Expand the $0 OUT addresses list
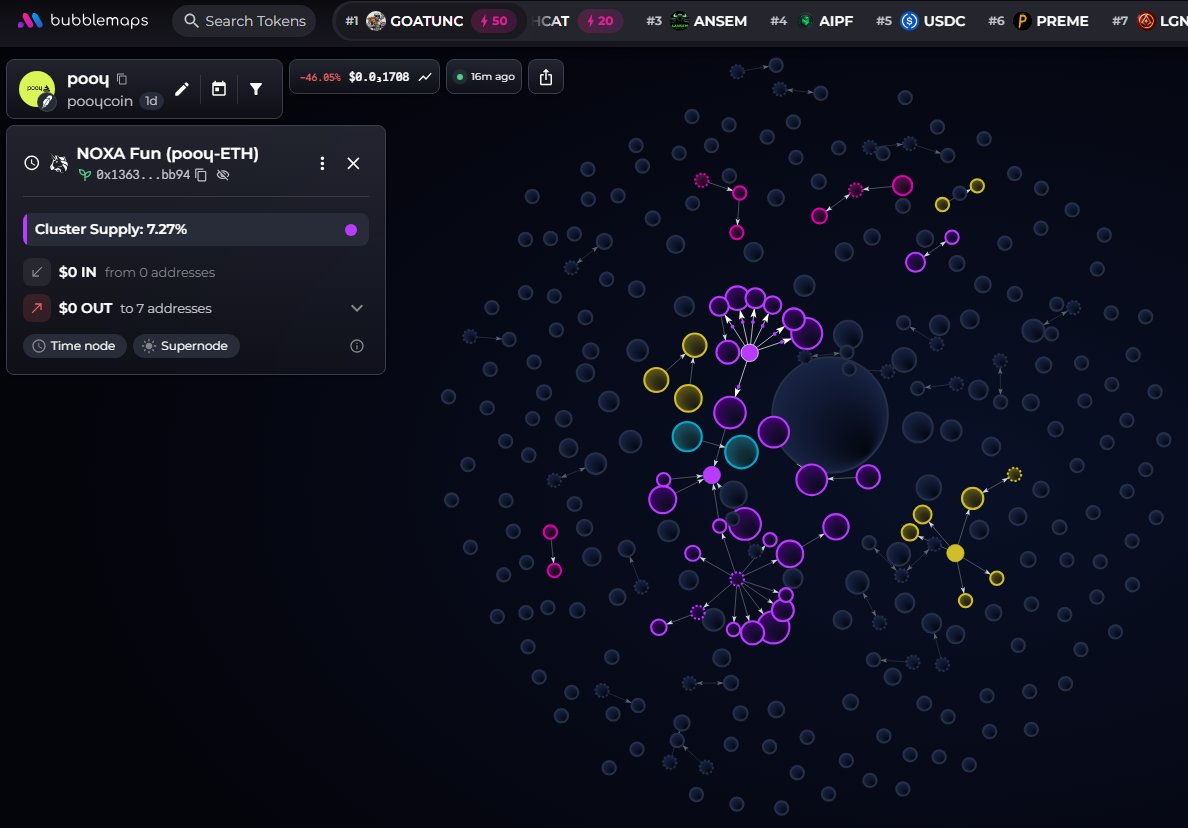The image size is (1188, 828). point(357,308)
